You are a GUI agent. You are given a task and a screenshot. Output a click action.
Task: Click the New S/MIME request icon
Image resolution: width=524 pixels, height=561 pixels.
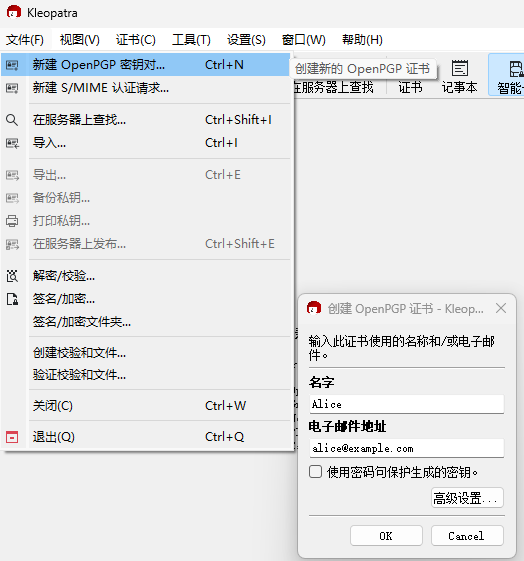pyautogui.click(x=12, y=88)
